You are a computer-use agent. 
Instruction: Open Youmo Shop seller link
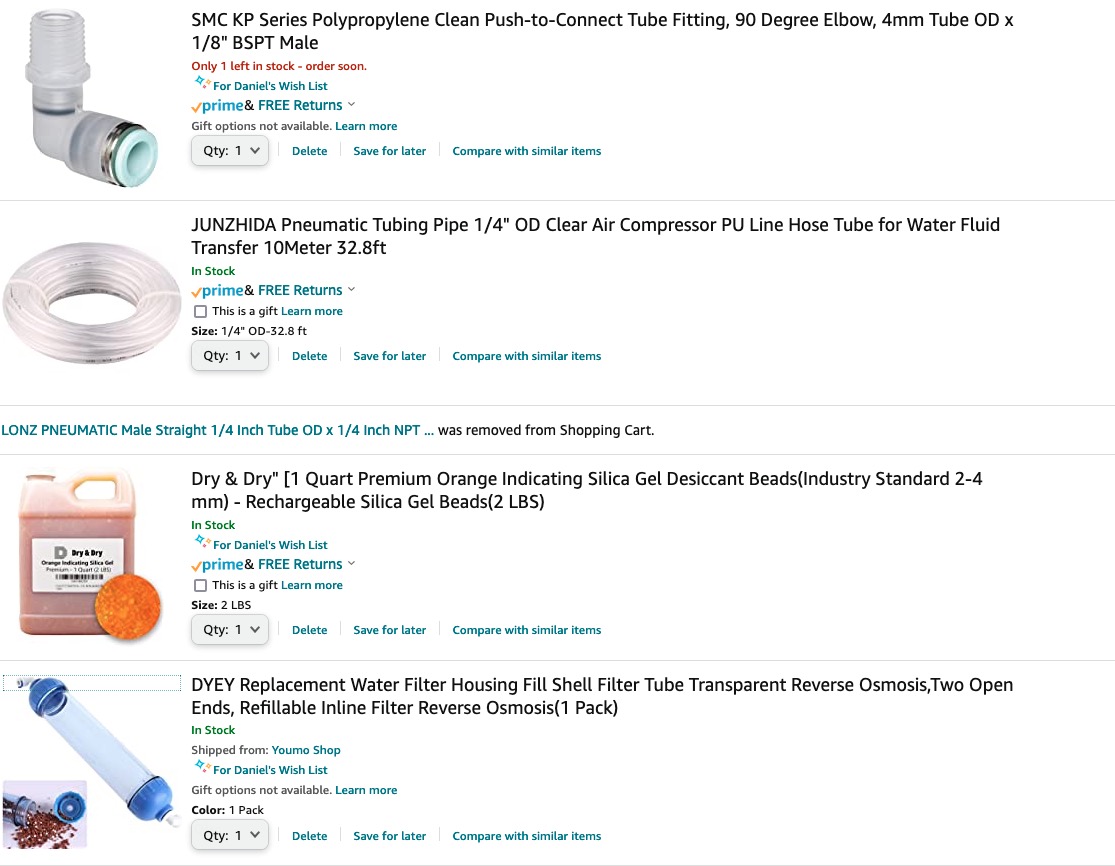coord(306,750)
